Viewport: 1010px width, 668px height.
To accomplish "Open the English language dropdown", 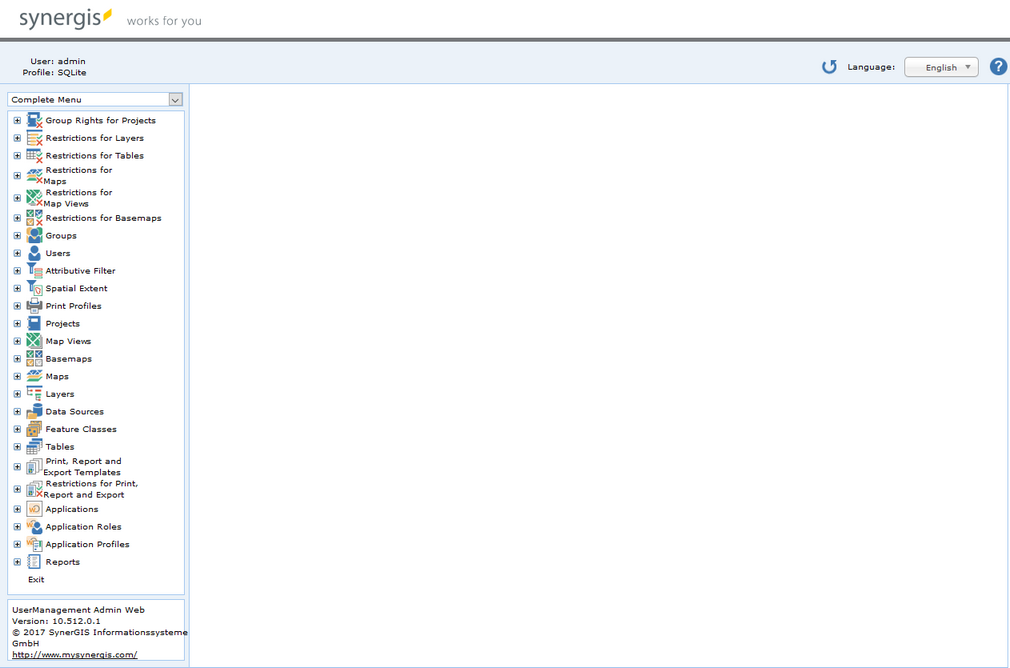I will pyautogui.click(x=940, y=66).
